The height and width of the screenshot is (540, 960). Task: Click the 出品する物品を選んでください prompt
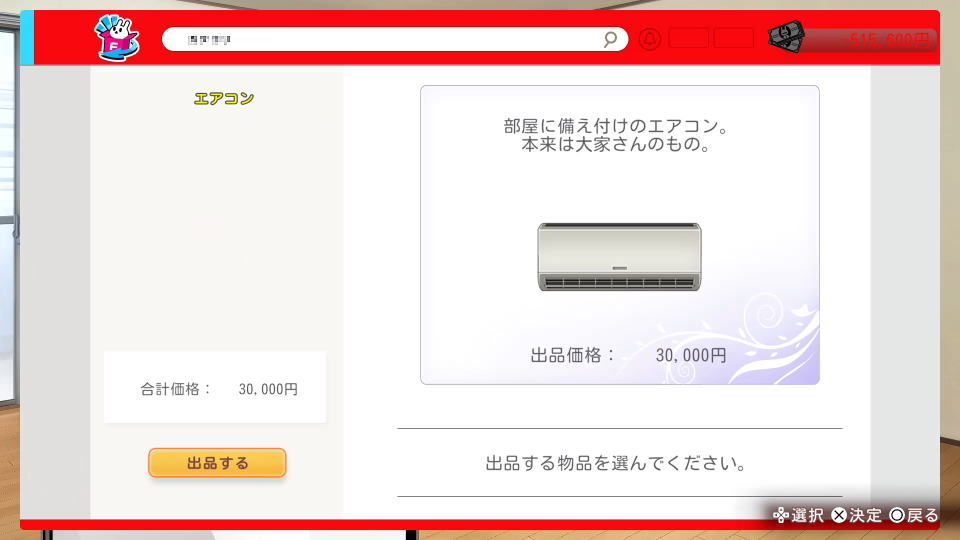click(x=616, y=463)
